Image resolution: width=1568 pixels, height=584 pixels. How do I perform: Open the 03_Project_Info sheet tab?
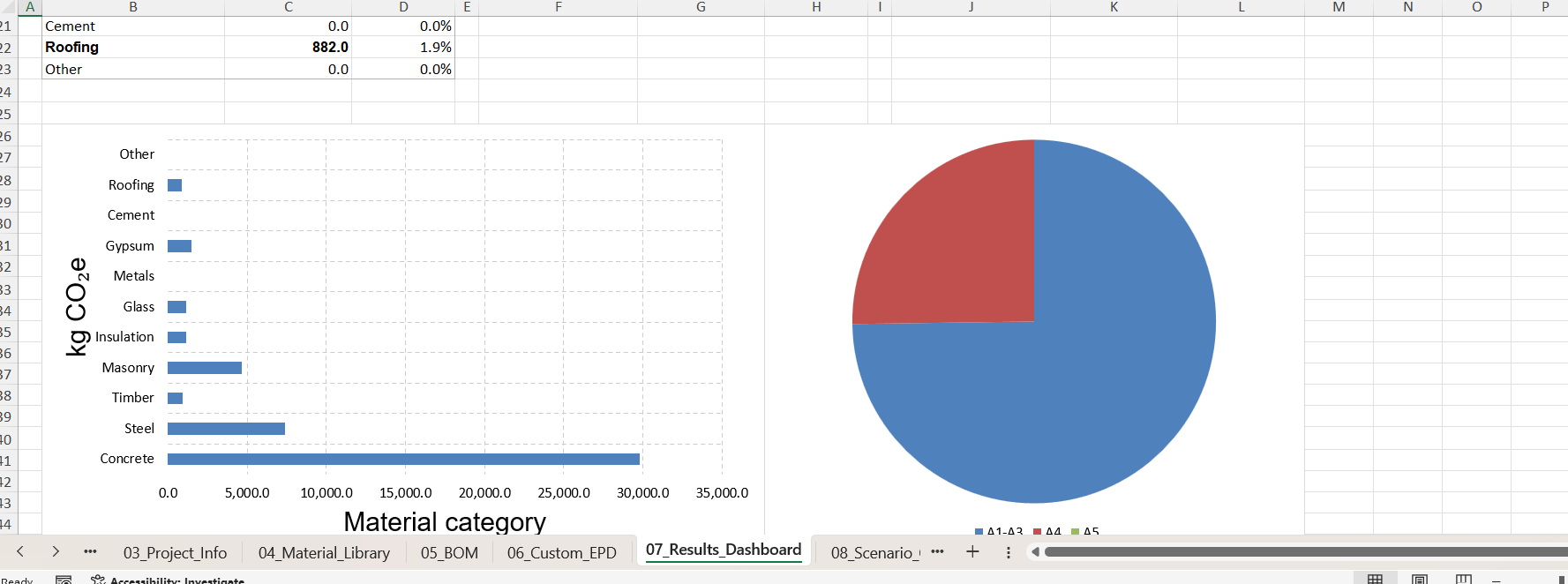tap(175, 553)
